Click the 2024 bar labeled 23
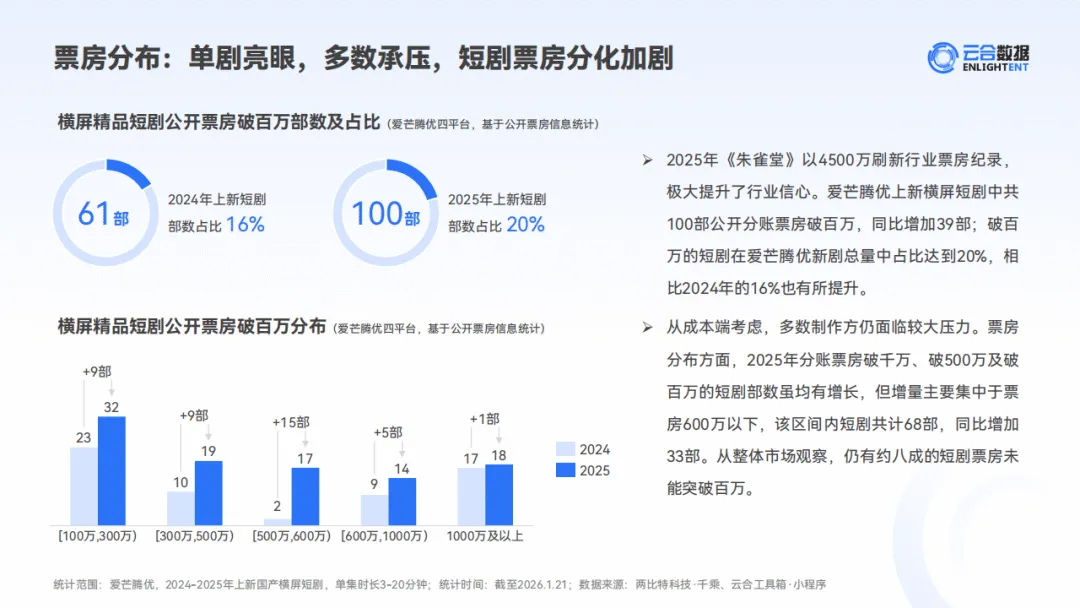Image resolution: width=1080 pixels, height=608 pixels. point(84,486)
